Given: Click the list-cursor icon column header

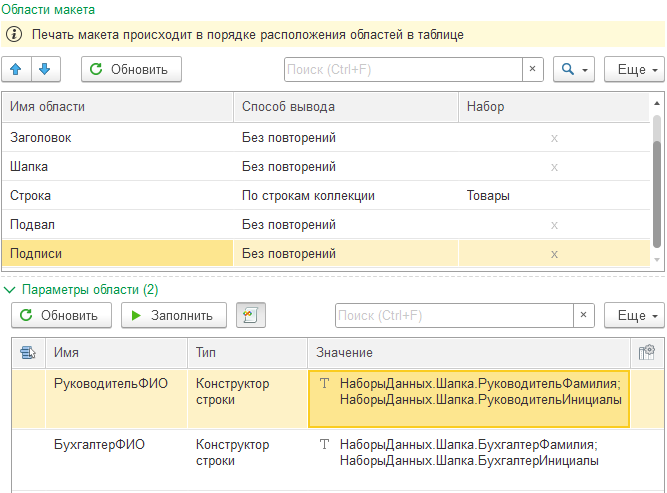Looking at the screenshot, I should tap(29, 353).
